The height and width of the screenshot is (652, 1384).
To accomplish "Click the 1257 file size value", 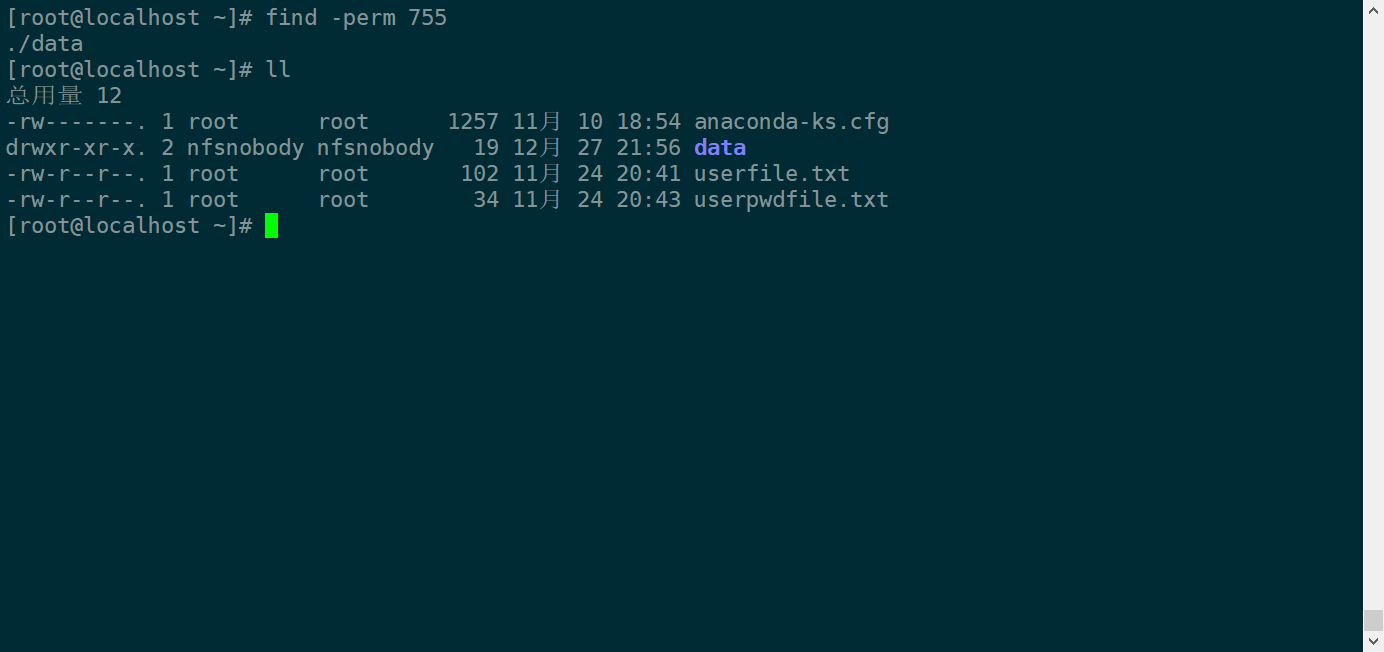I will (x=473, y=122).
